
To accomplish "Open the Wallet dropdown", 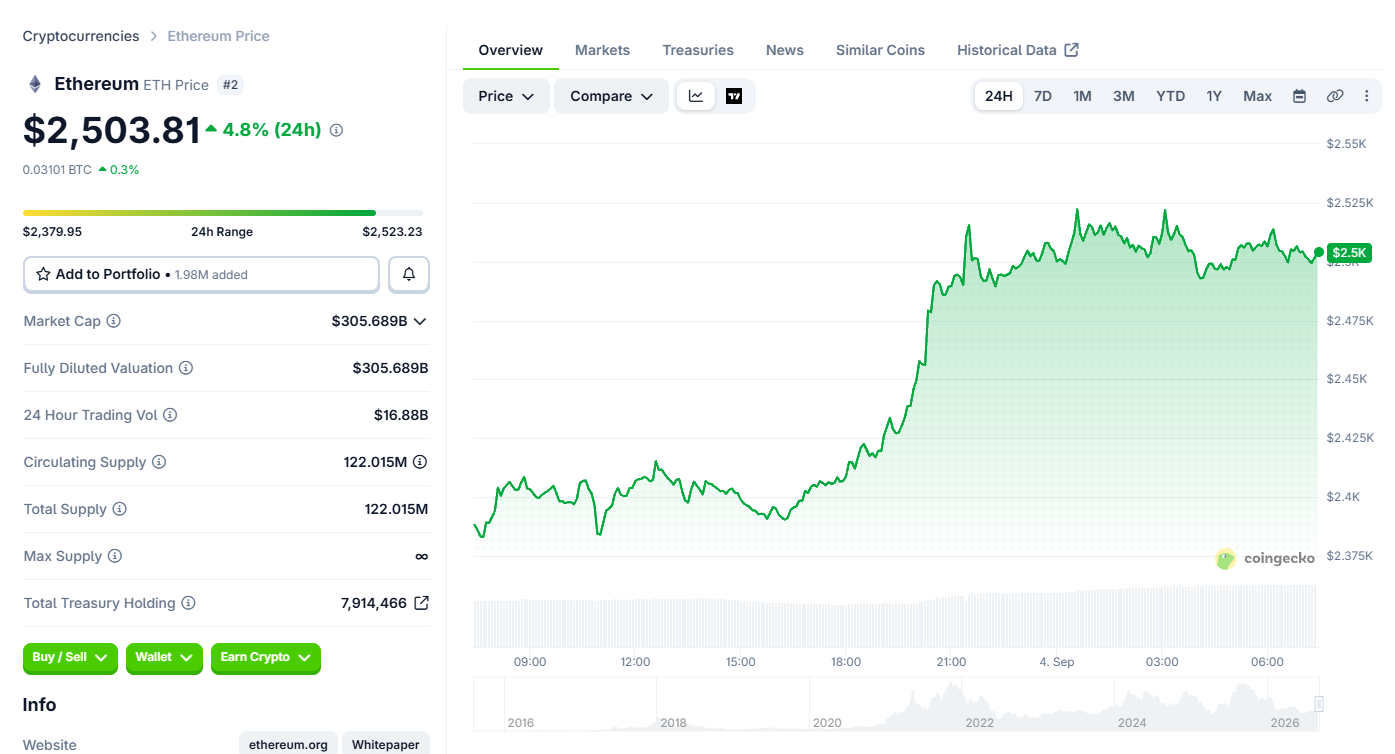I will point(164,658).
